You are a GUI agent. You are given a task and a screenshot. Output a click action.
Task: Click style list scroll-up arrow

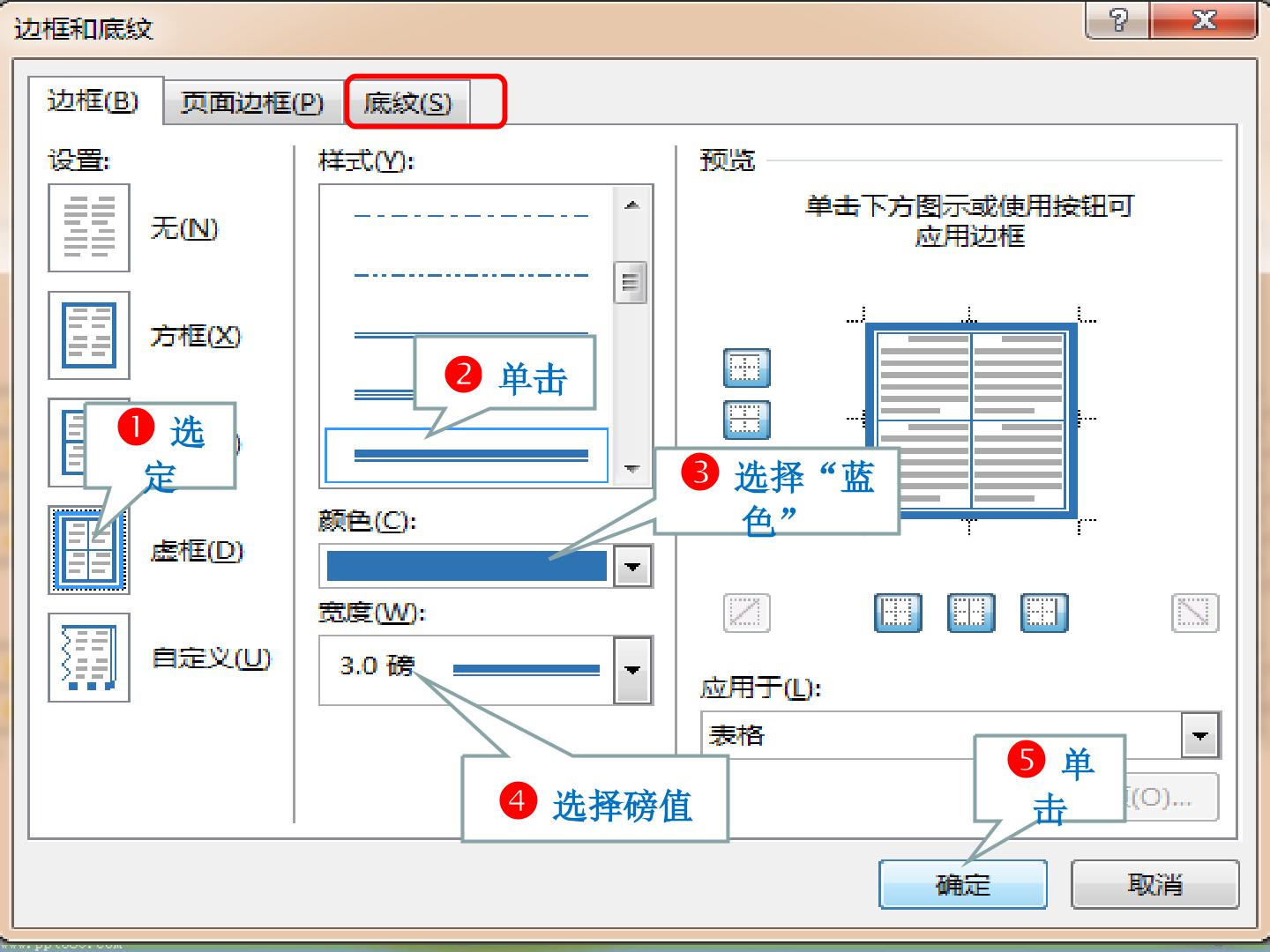(x=631, y=205)
